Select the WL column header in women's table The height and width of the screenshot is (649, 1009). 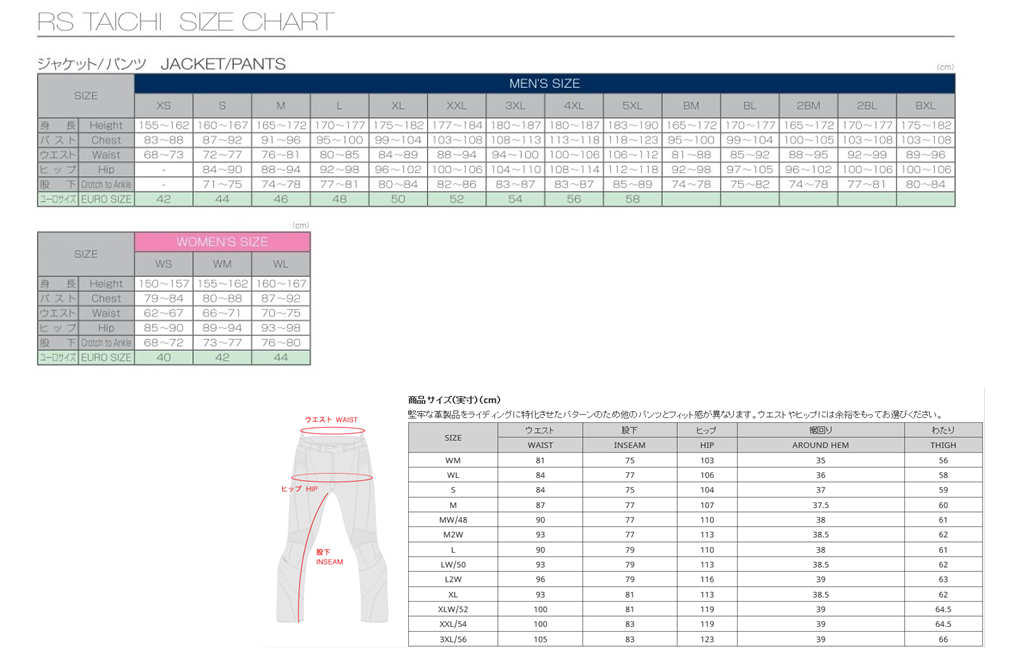click(x=281, y=264)
